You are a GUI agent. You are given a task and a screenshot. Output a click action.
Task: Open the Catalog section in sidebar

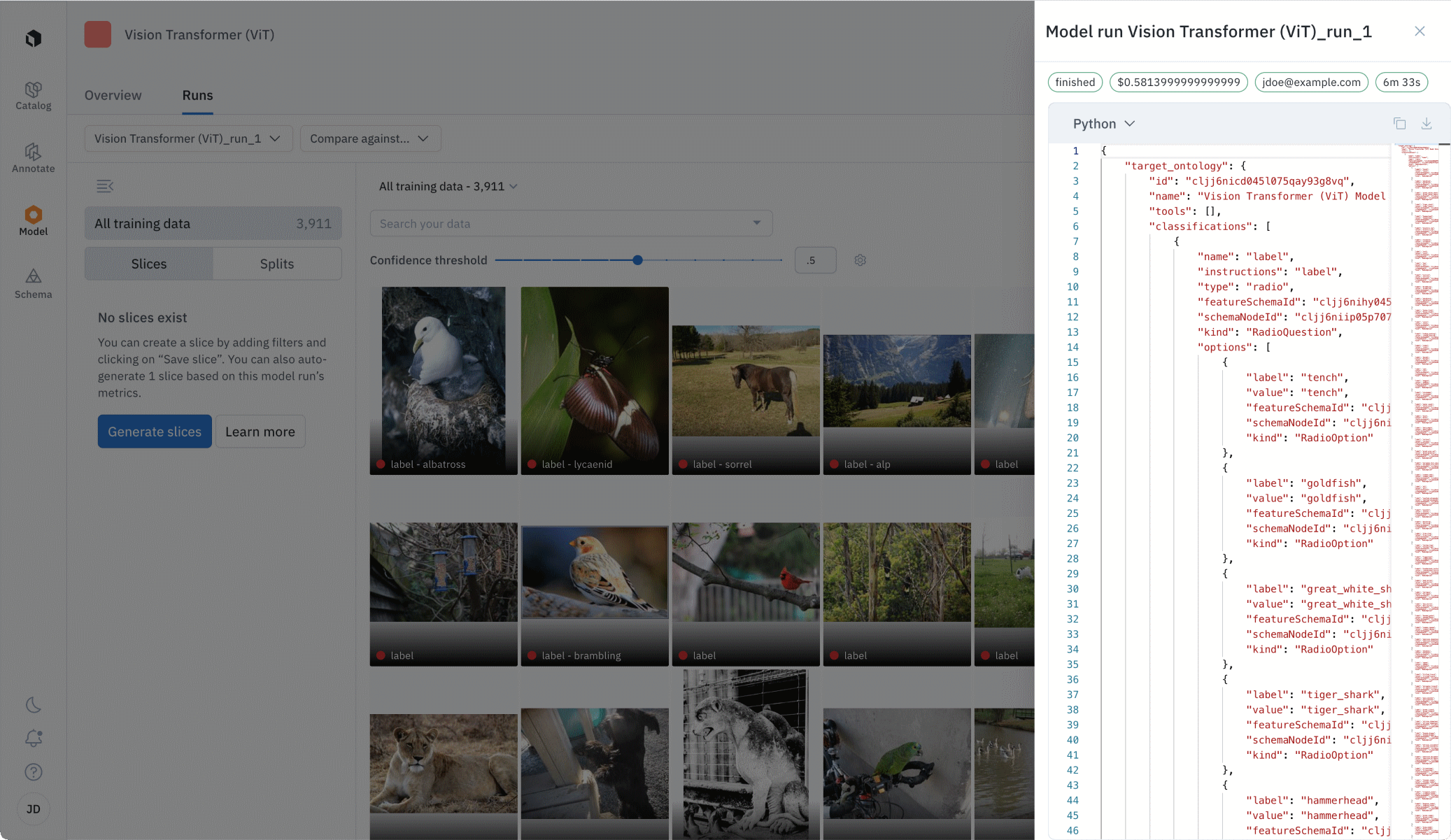coord(33,96)
